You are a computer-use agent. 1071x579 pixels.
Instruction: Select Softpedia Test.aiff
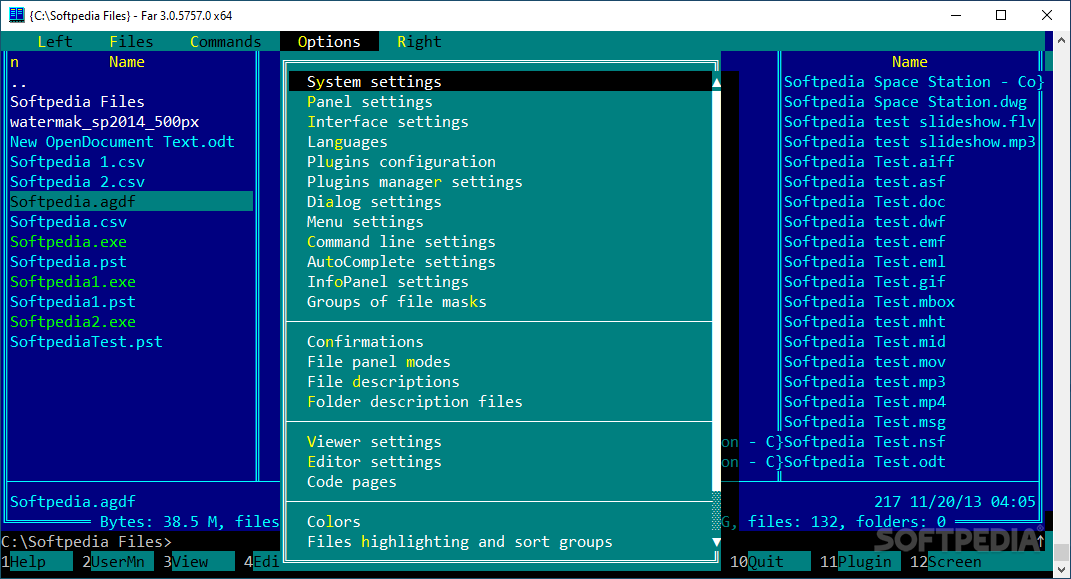coord(869,162)
